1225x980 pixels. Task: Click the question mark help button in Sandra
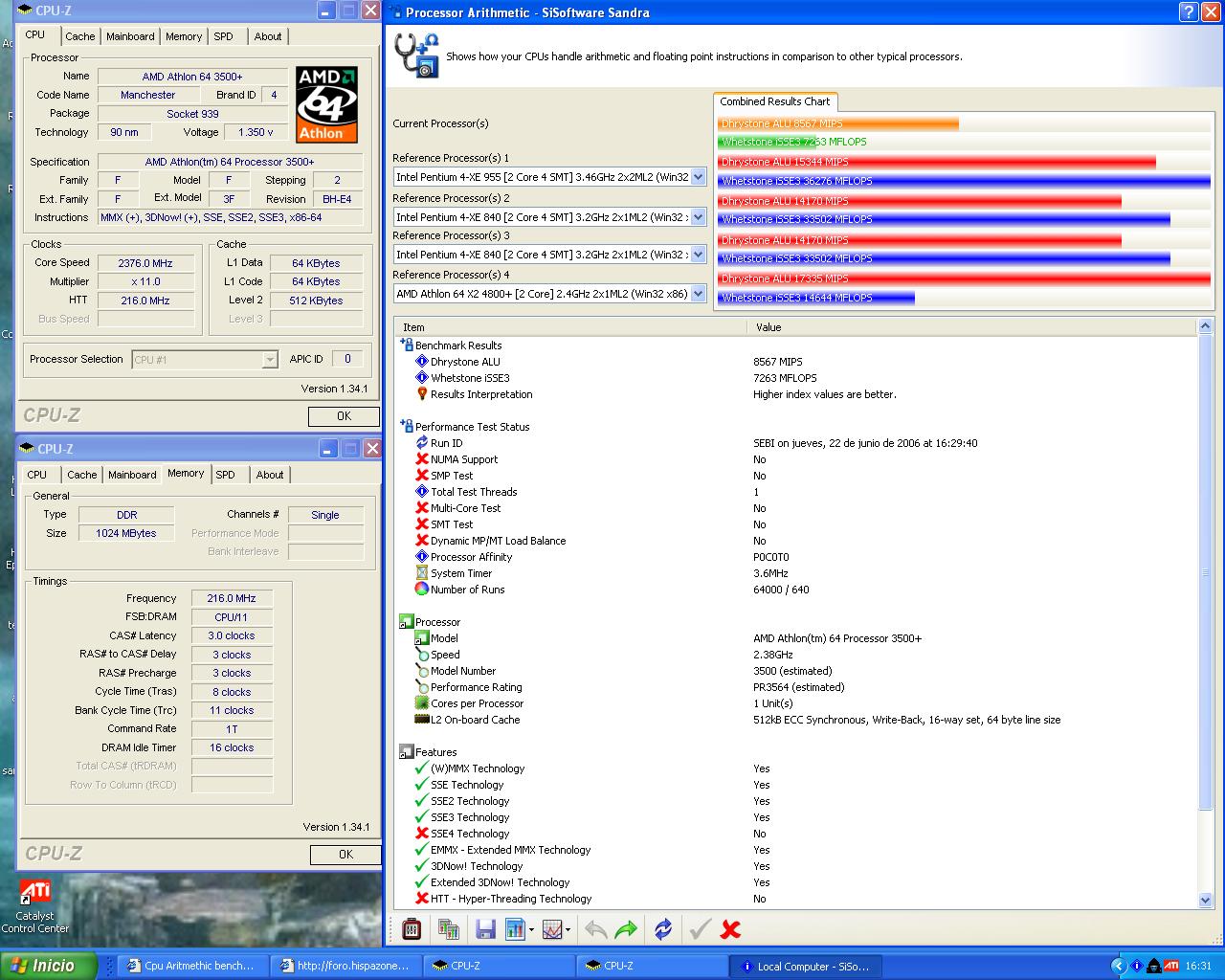click(1189, 12)
